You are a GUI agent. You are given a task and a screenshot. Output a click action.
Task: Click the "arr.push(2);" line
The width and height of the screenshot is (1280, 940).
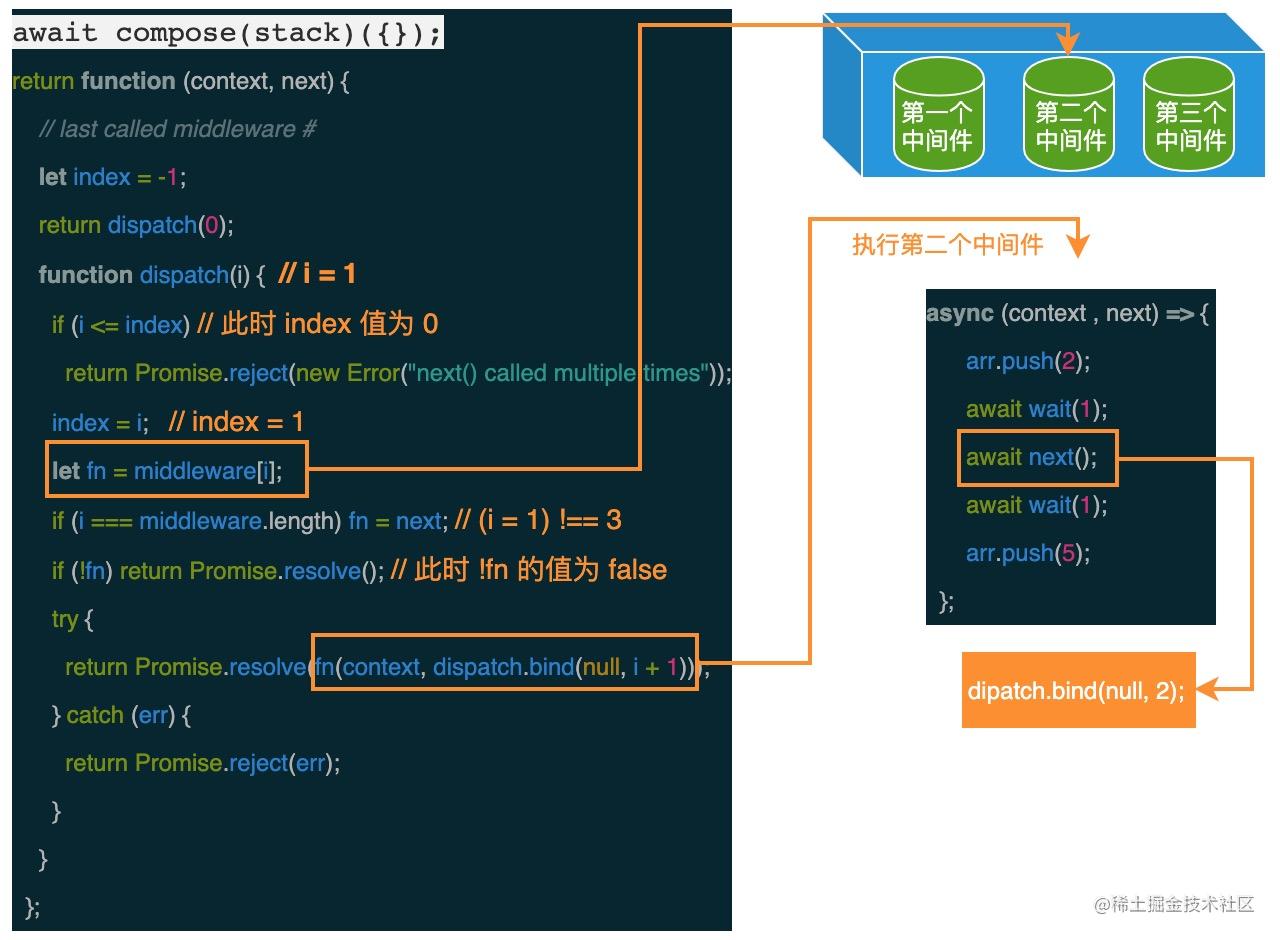coord(1028,361)
